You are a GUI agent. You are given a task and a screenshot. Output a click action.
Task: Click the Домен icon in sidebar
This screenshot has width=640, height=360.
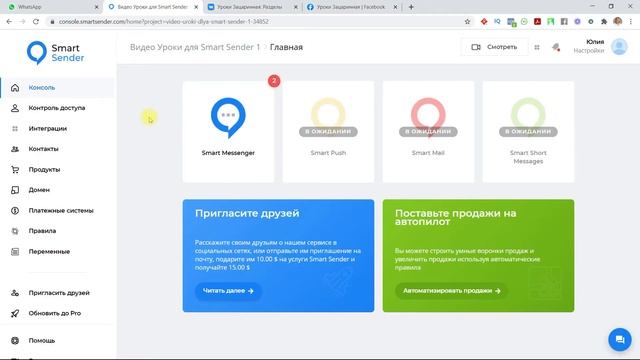[15, 190]
